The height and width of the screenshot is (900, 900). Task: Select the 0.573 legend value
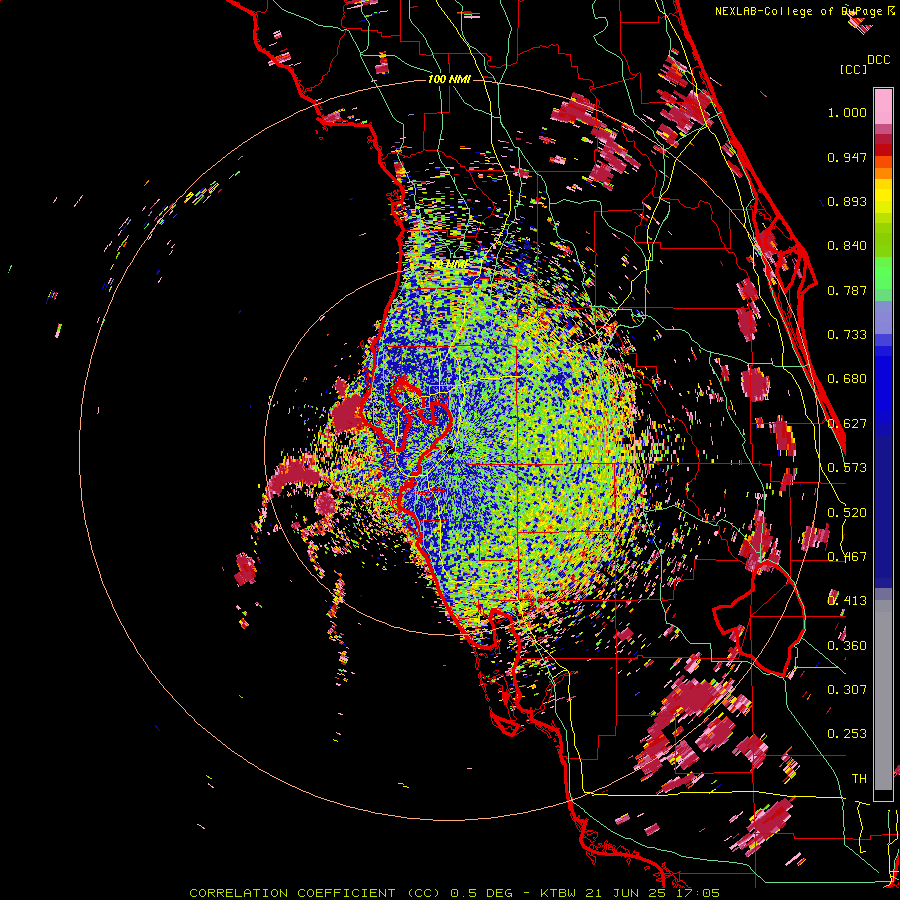(847, 468)
